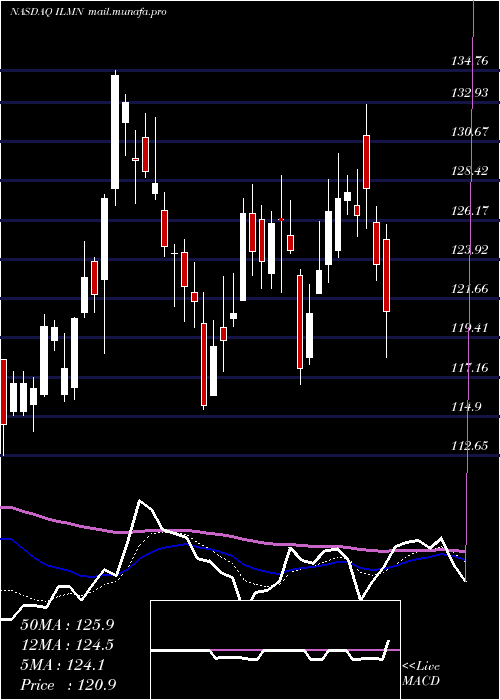Click the Price : 120.9 reading
Screen dimensions: 500x700
point(68,685)
